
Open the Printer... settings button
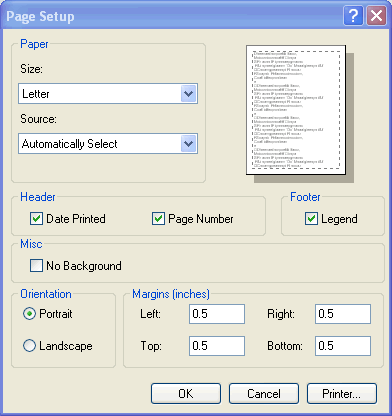tap(342, 394)
